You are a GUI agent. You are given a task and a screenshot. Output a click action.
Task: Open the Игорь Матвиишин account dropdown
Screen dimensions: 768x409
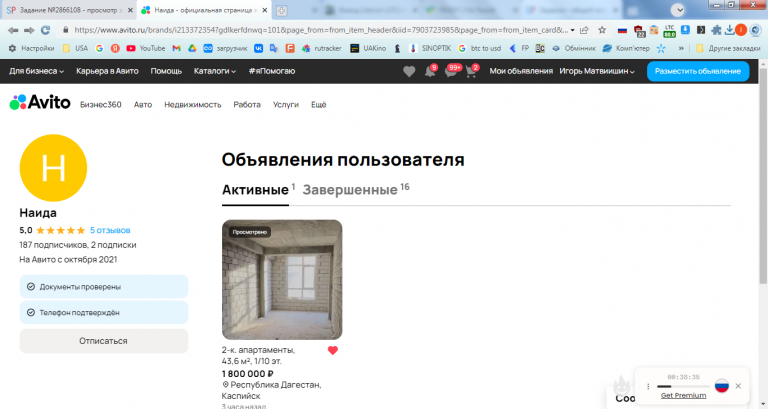[597, 71]
